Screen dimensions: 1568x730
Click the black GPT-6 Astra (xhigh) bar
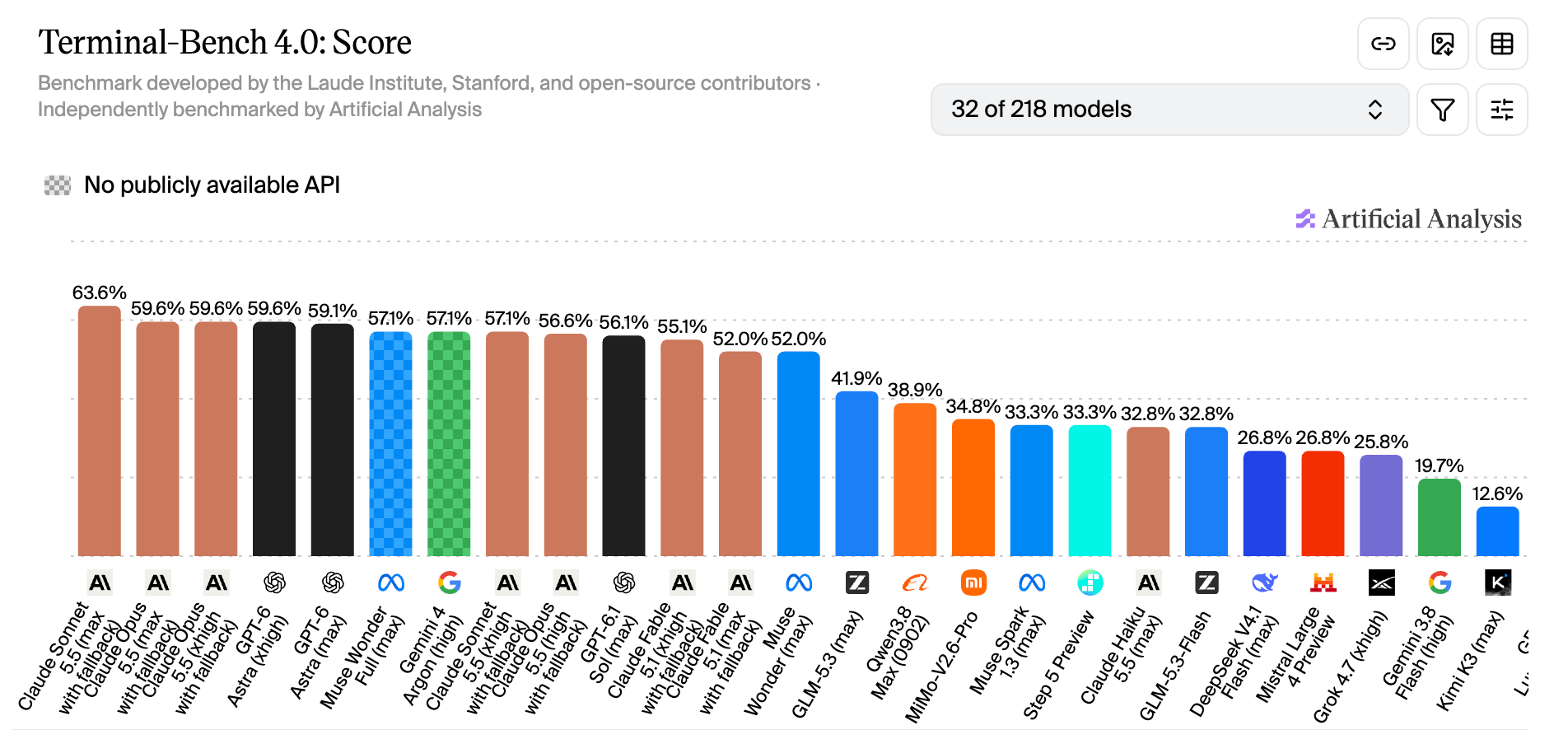[x=274, y=439]
